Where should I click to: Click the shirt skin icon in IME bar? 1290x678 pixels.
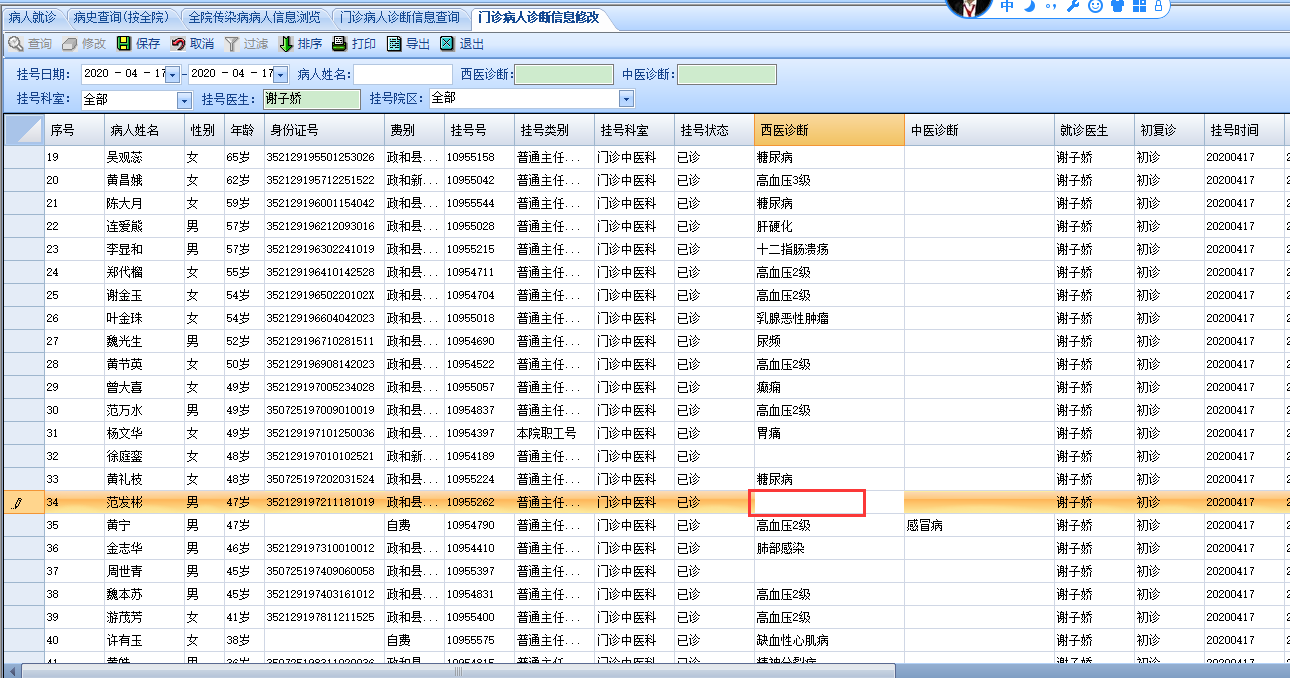click(x=1117, y=6)
